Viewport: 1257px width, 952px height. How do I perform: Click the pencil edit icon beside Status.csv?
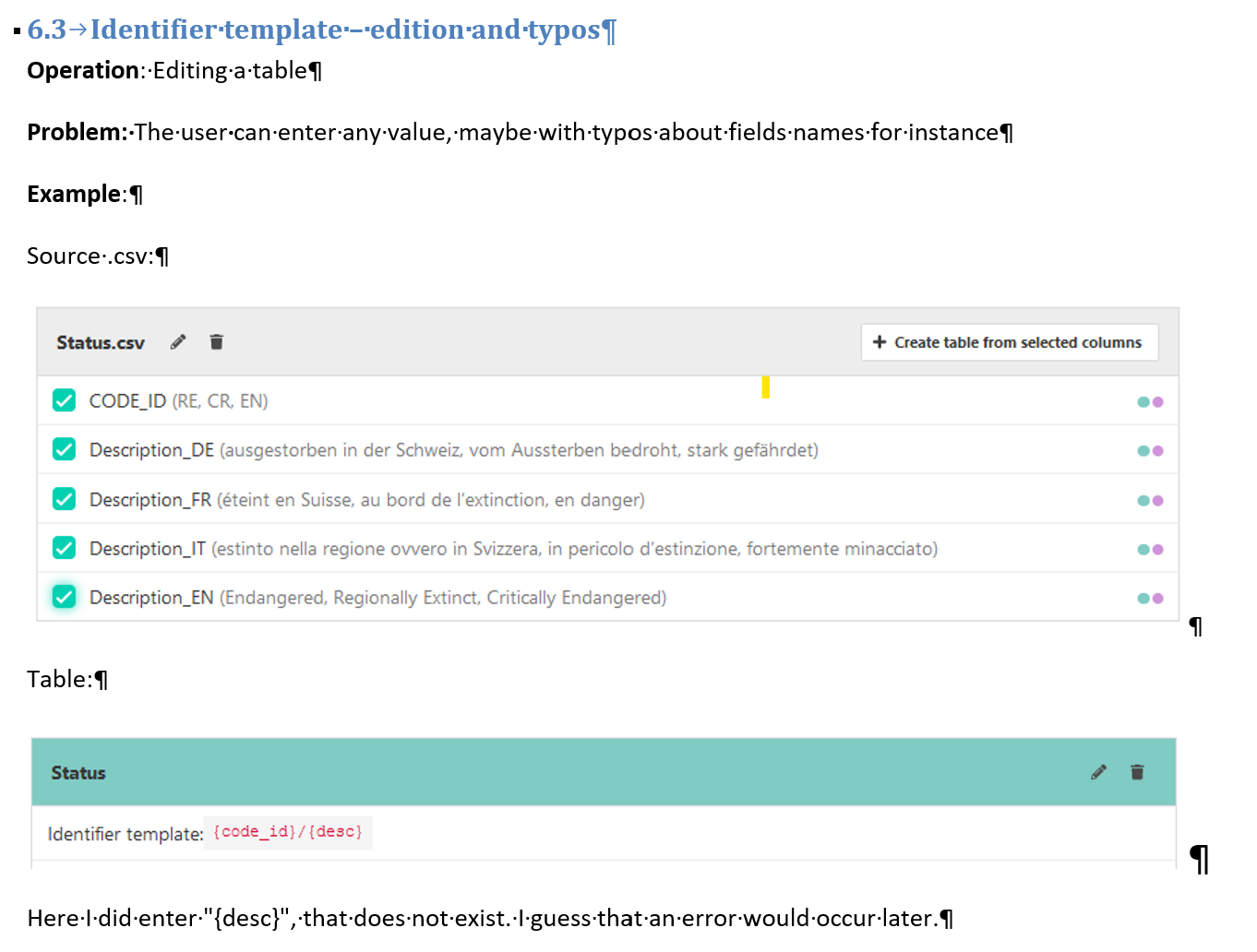point(177,341)
